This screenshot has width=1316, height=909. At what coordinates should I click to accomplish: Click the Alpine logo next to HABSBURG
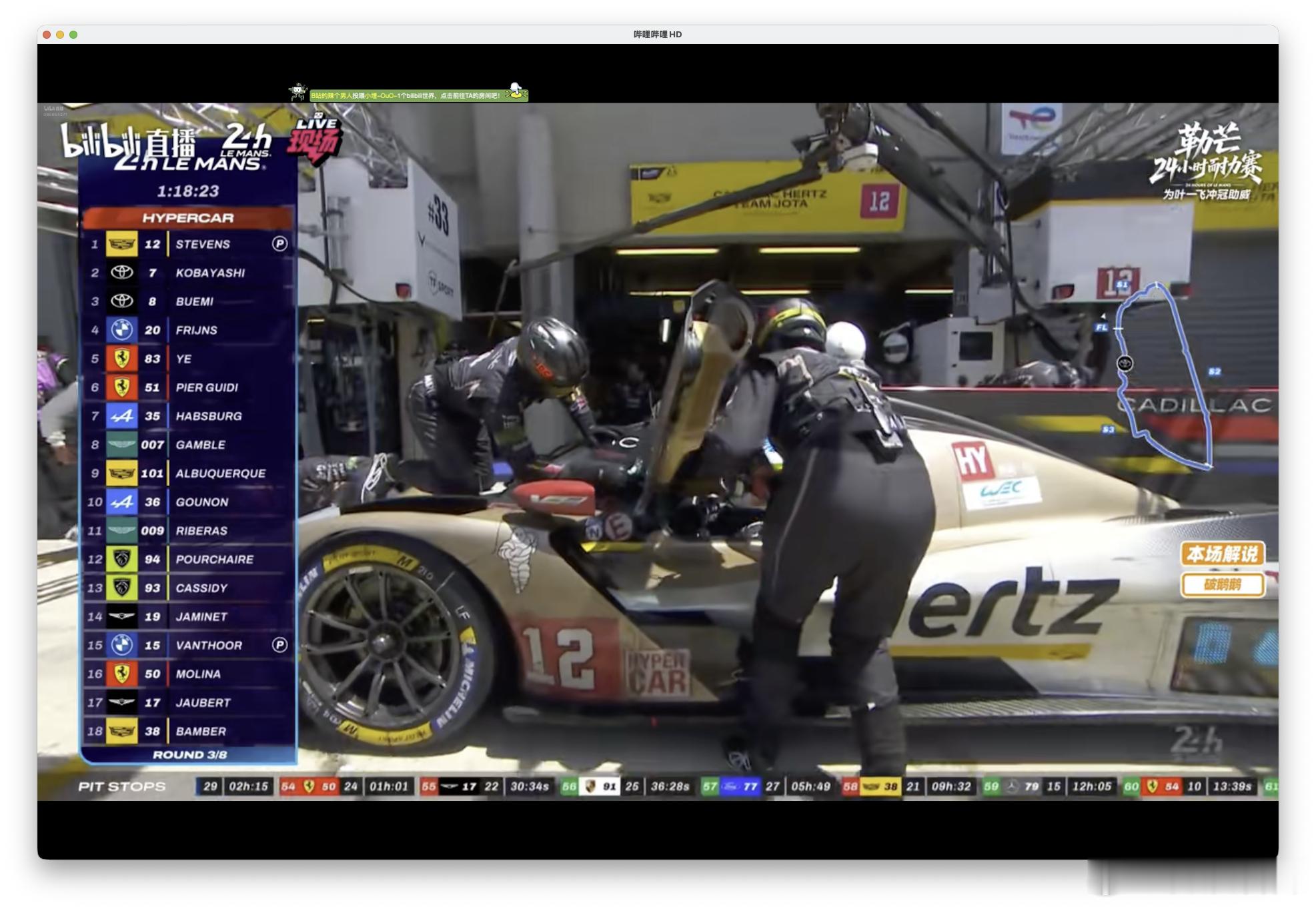(x=121, y=416)
